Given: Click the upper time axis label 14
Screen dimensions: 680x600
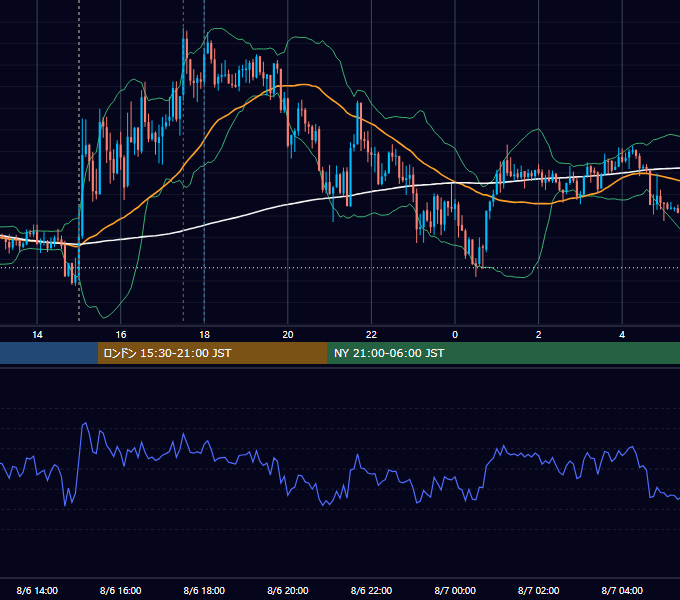Looking at the screenshot, I should (37, 335).
